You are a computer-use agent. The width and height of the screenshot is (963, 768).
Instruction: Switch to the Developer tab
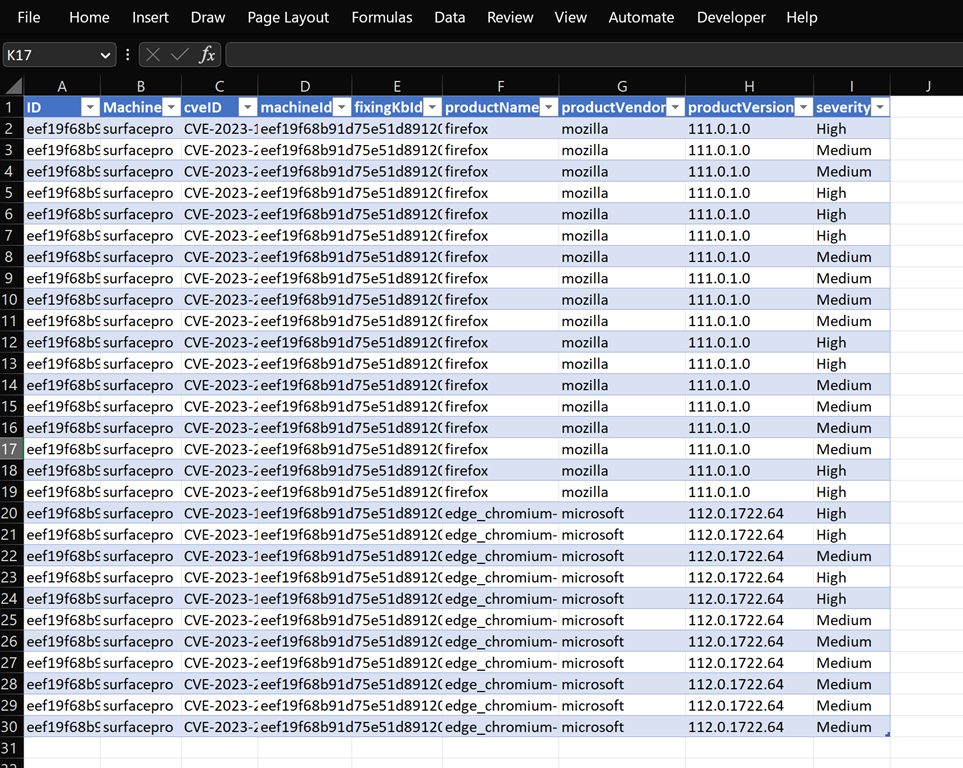coord(731,17)
